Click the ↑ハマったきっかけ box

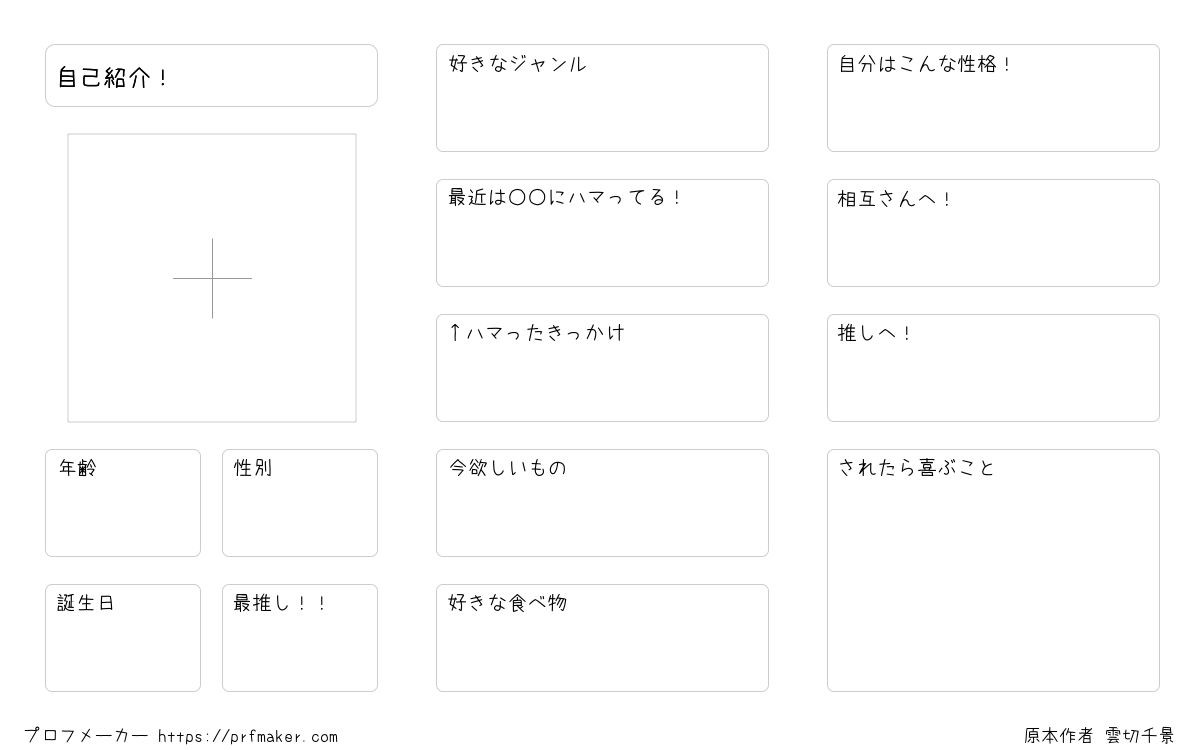click(602, 368)
